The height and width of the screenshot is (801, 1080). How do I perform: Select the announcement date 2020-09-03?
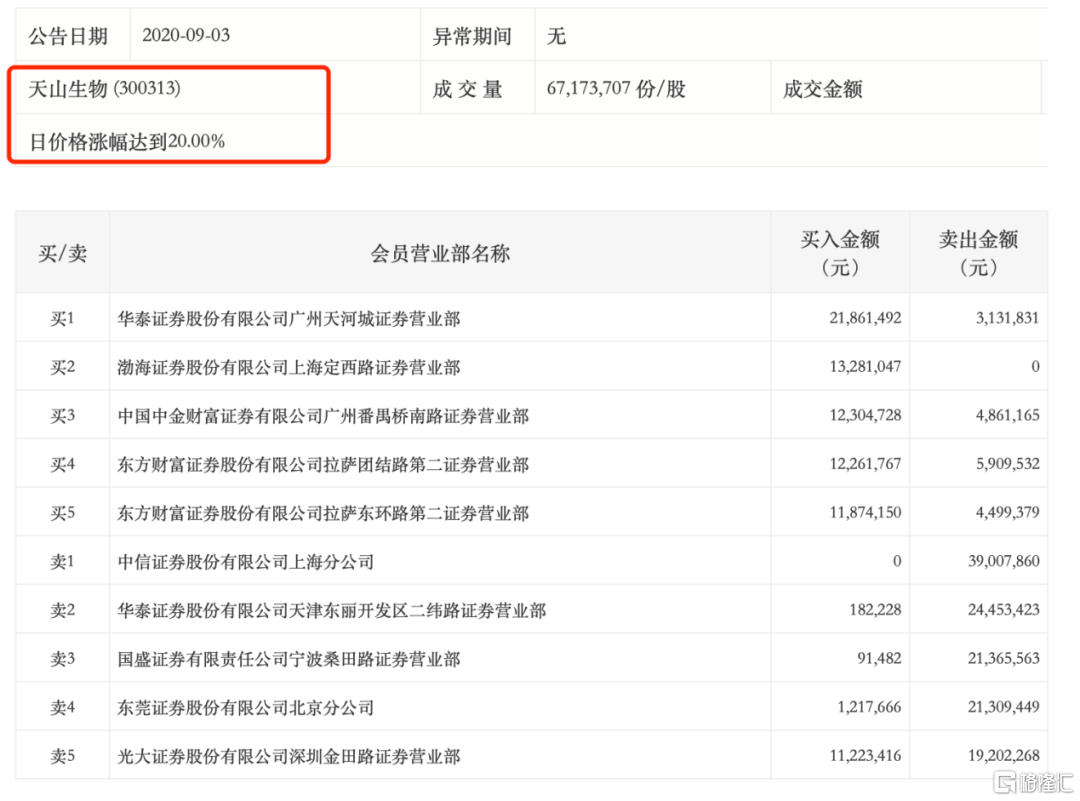tap(186, 35)
